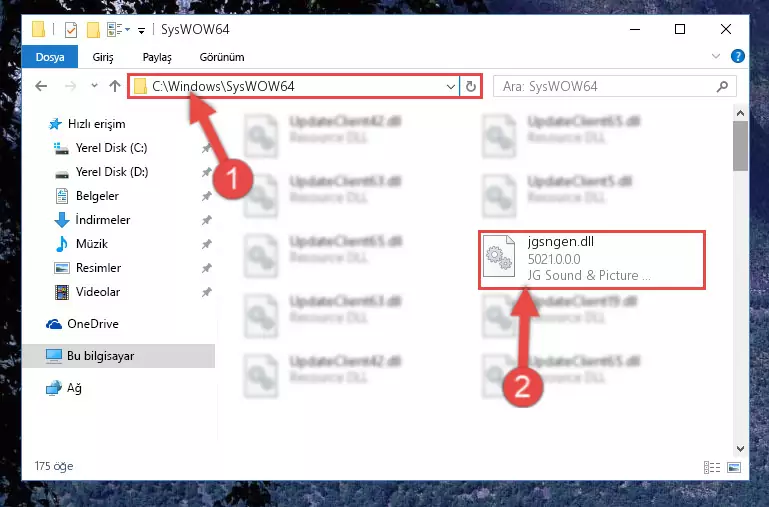Viewport: 769px width, 507px height.
Task: Select the jgsngen.dll file
Action: [x=591, y=259]
